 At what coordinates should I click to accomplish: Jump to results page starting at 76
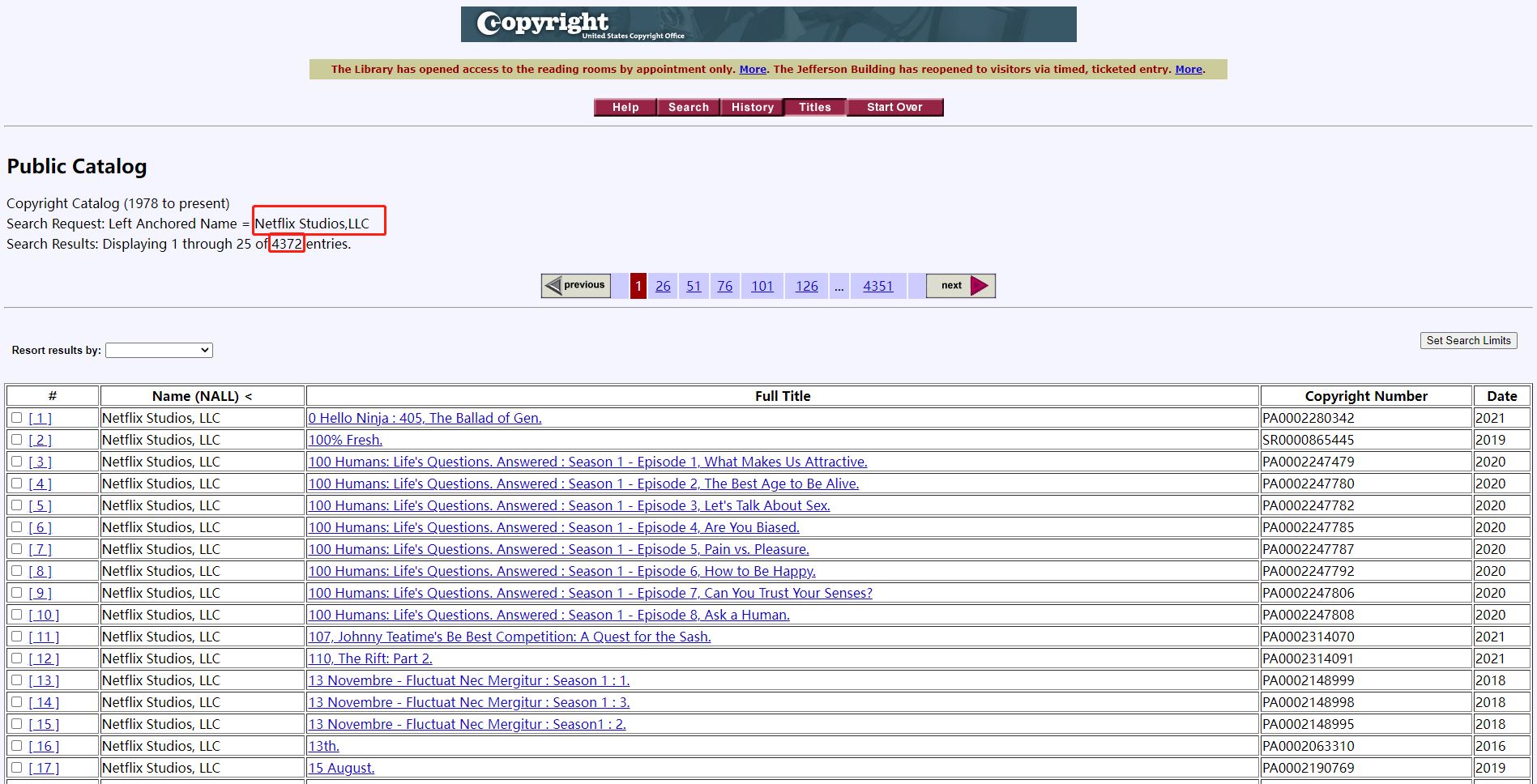tap(724, 286)
